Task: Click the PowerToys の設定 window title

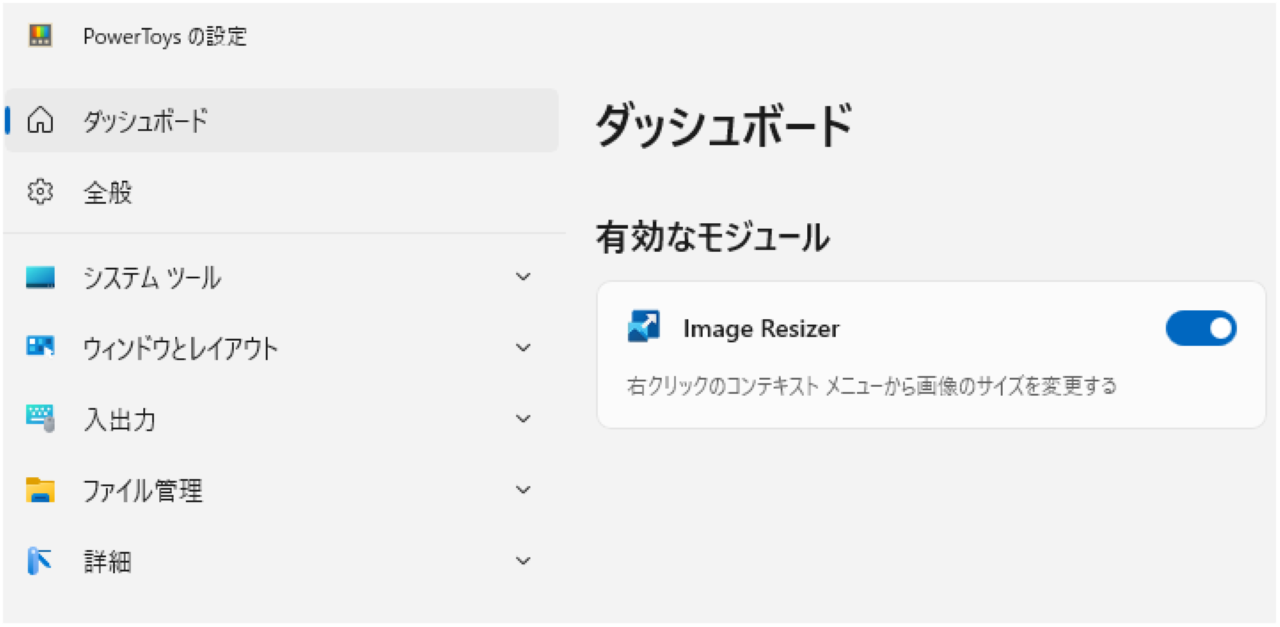Action: (165, 37)
